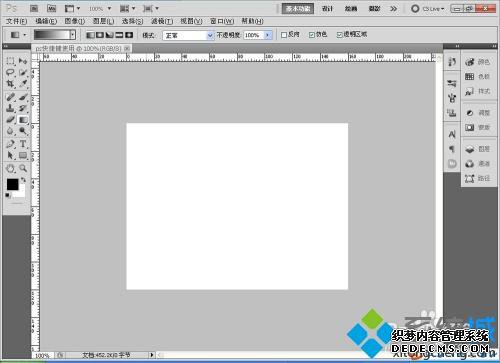Viewport: 500px width, 363px height.
Task: Switch to 摄影 workspace
Action: [374, 9]
